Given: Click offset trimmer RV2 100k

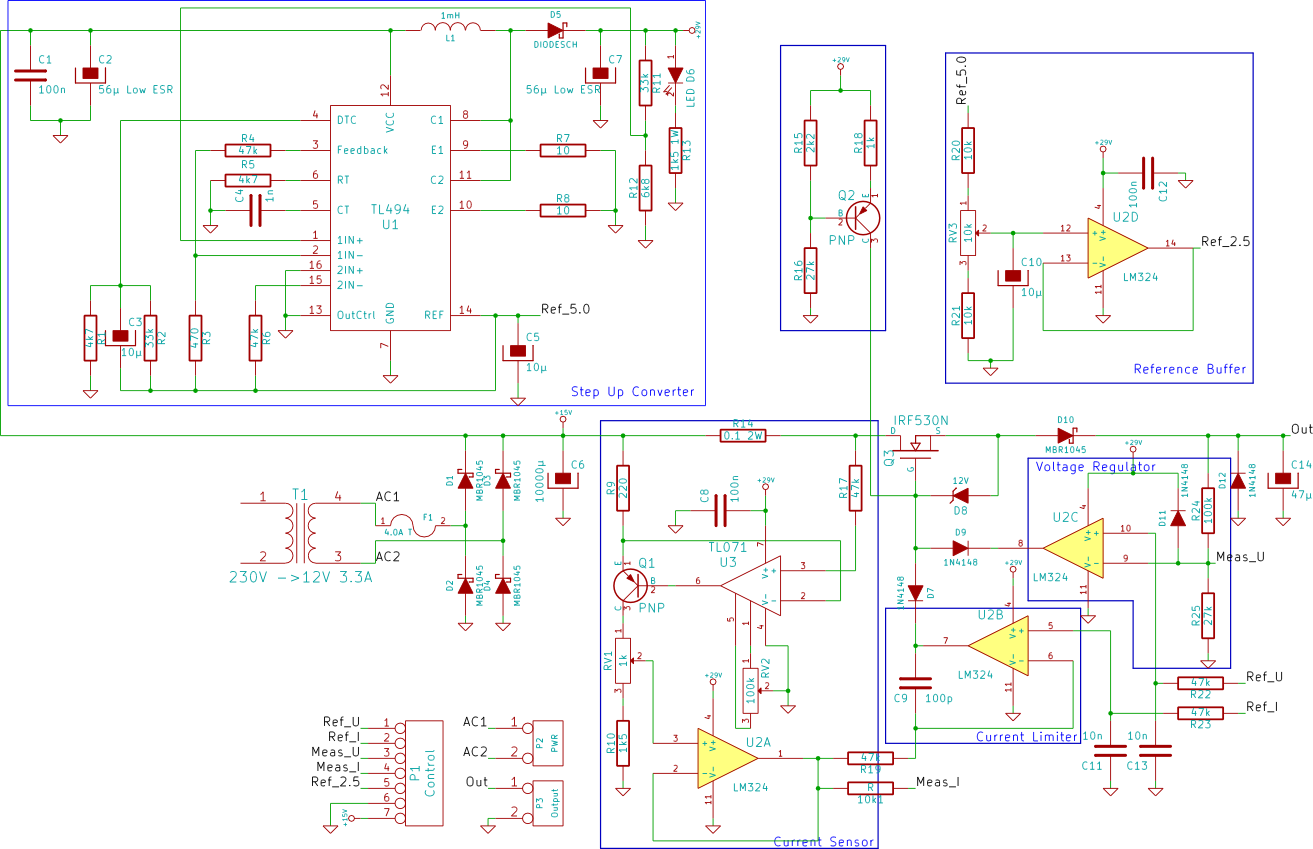Looking at the screenshot, I should pyautogui.click(x=749, y=691).
